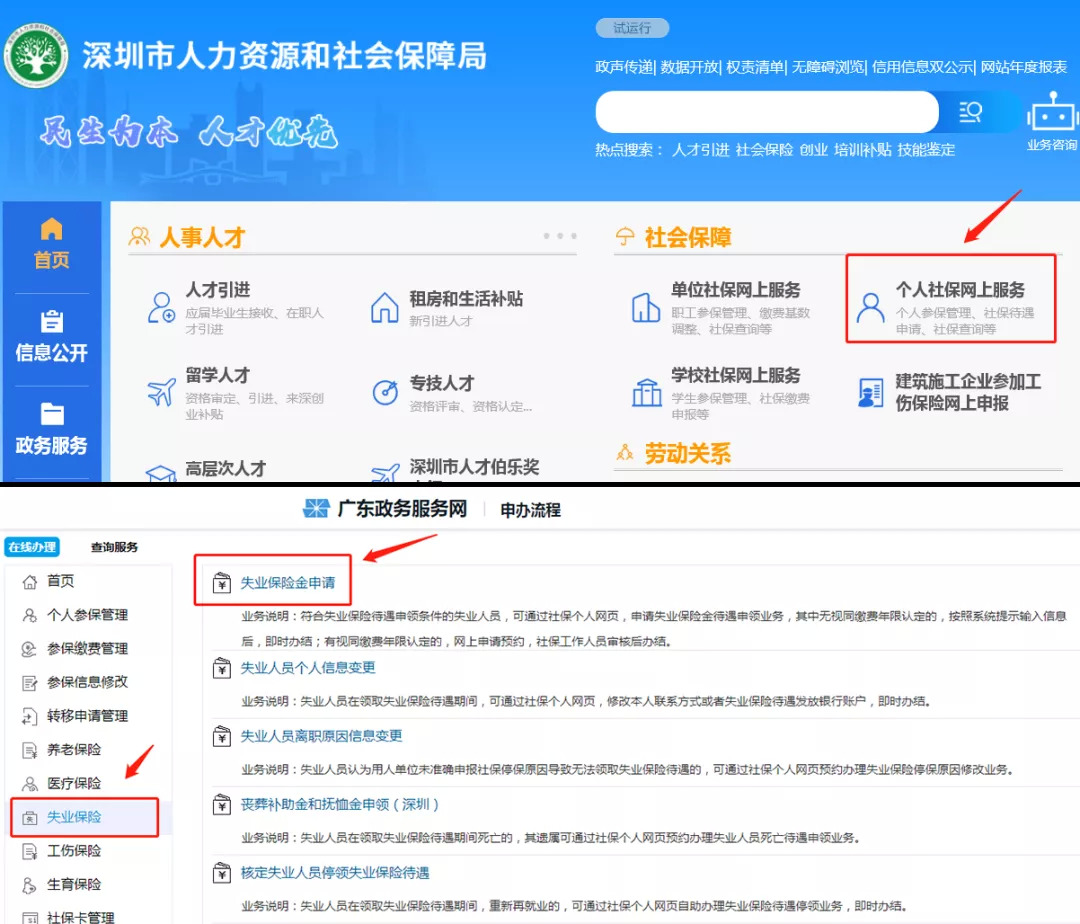Open the 丧葬补助金和抚恤金申领（深圳）link
This screenshot has height=924, width=1080.
coord(339,804)
